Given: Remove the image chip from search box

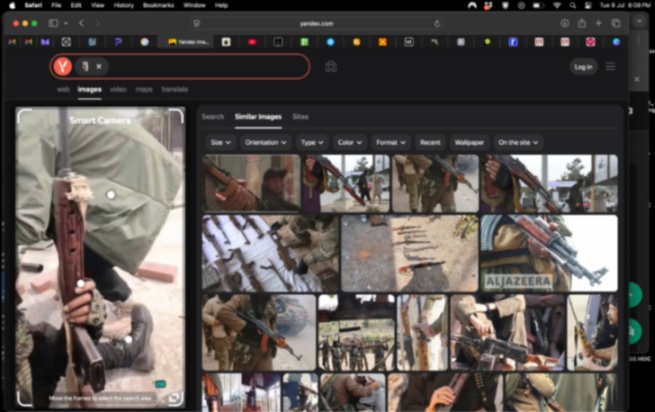Looking at the screenshot, I should tap(99, 66).
